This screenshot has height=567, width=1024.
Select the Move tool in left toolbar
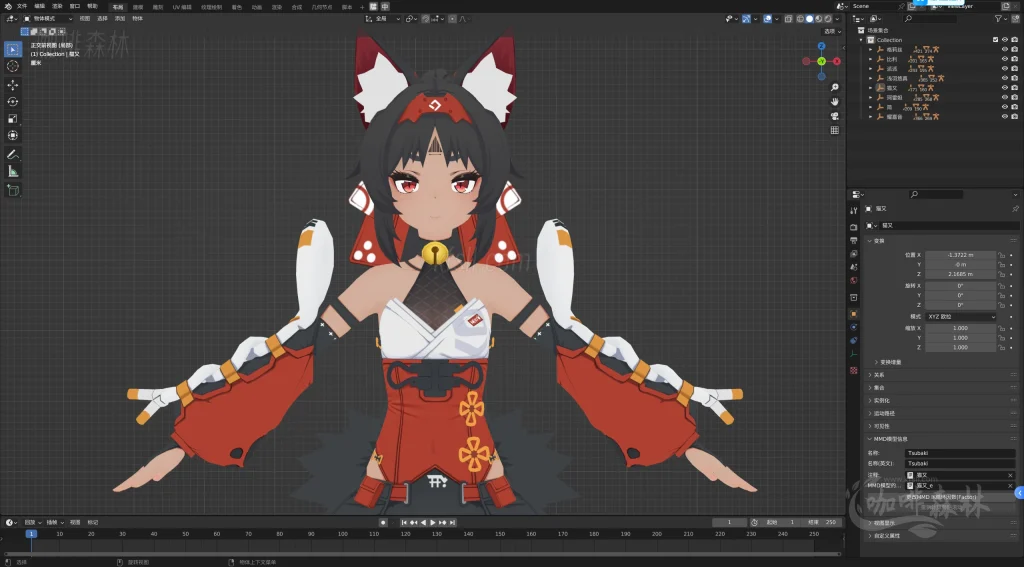click(12, 85)
